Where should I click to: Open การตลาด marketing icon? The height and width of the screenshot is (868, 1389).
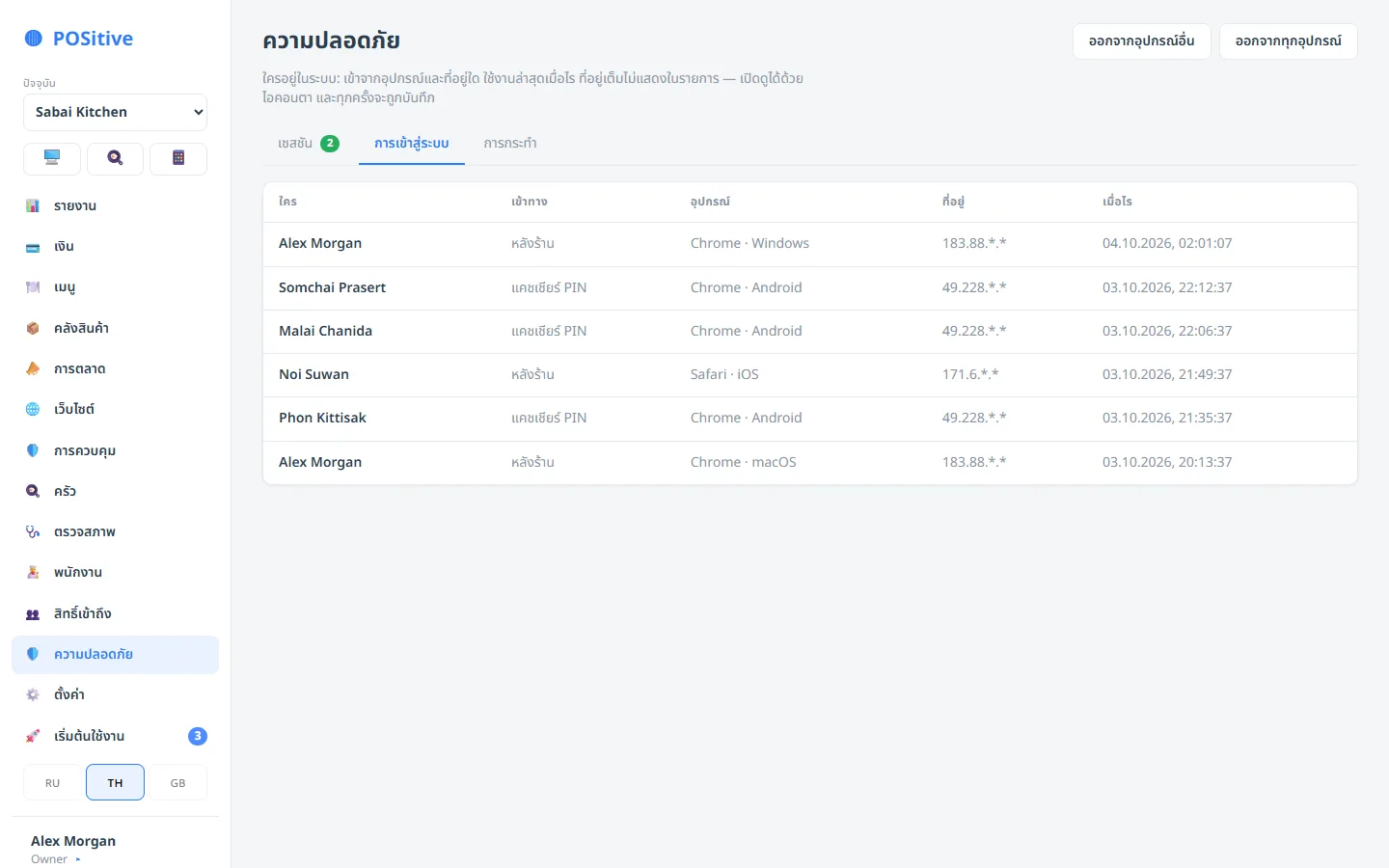tap(33, 368)
